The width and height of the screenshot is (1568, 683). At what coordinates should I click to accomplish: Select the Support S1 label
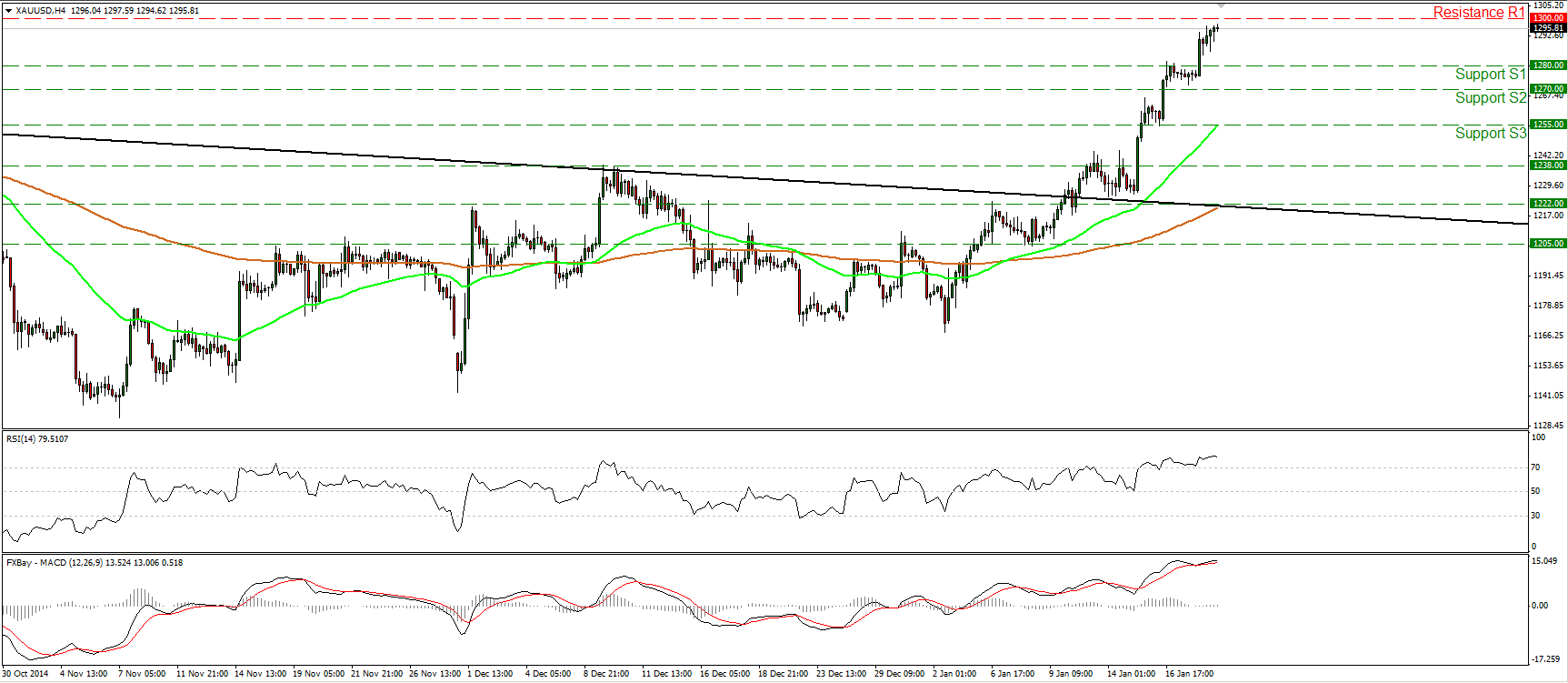pos(1491,74)
